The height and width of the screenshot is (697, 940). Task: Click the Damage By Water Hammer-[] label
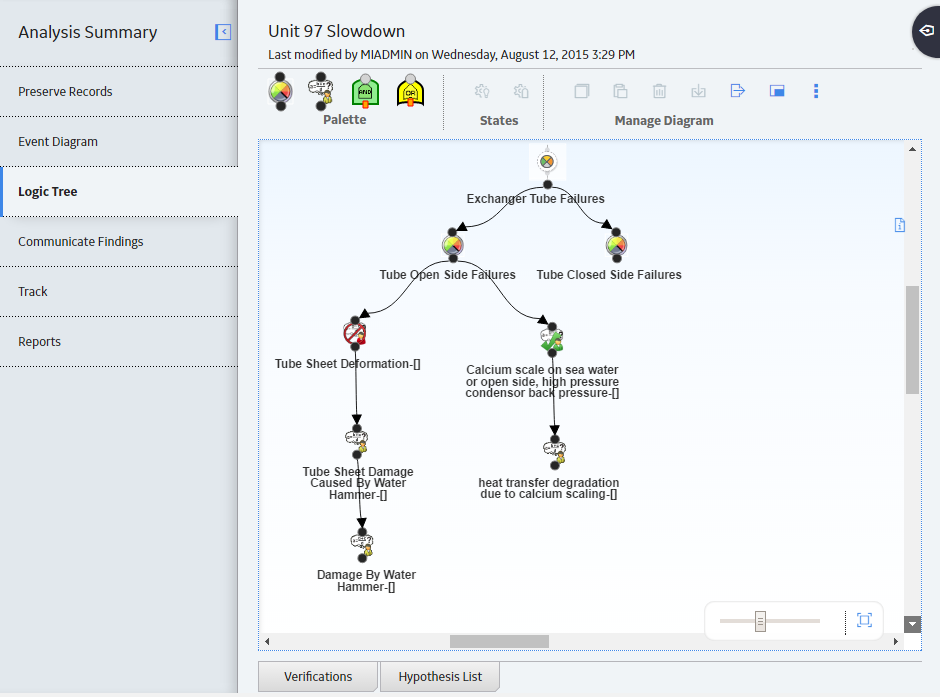point(366,580)
